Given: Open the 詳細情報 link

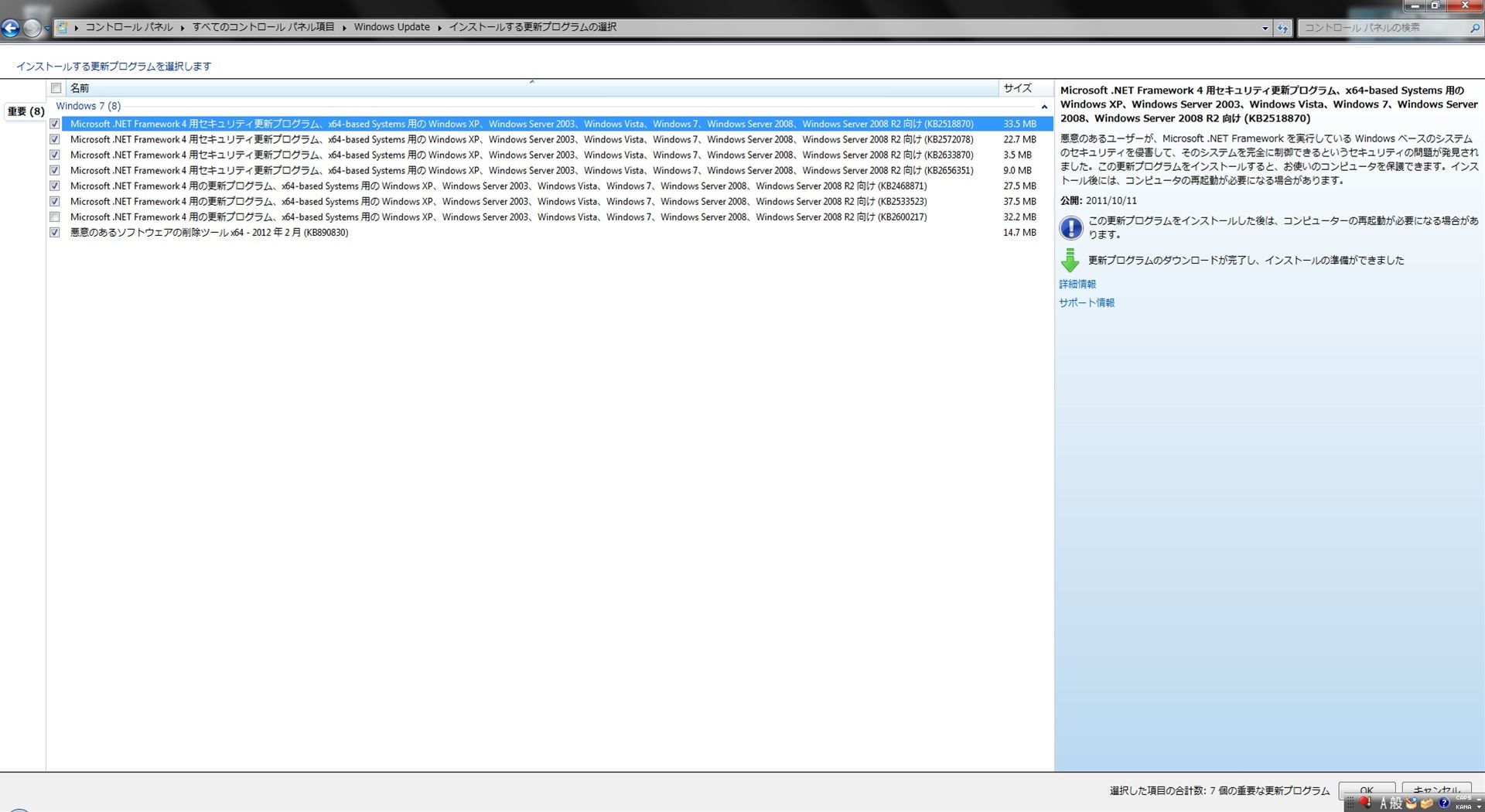Looking at the screenshot, I should (1077, 284).
